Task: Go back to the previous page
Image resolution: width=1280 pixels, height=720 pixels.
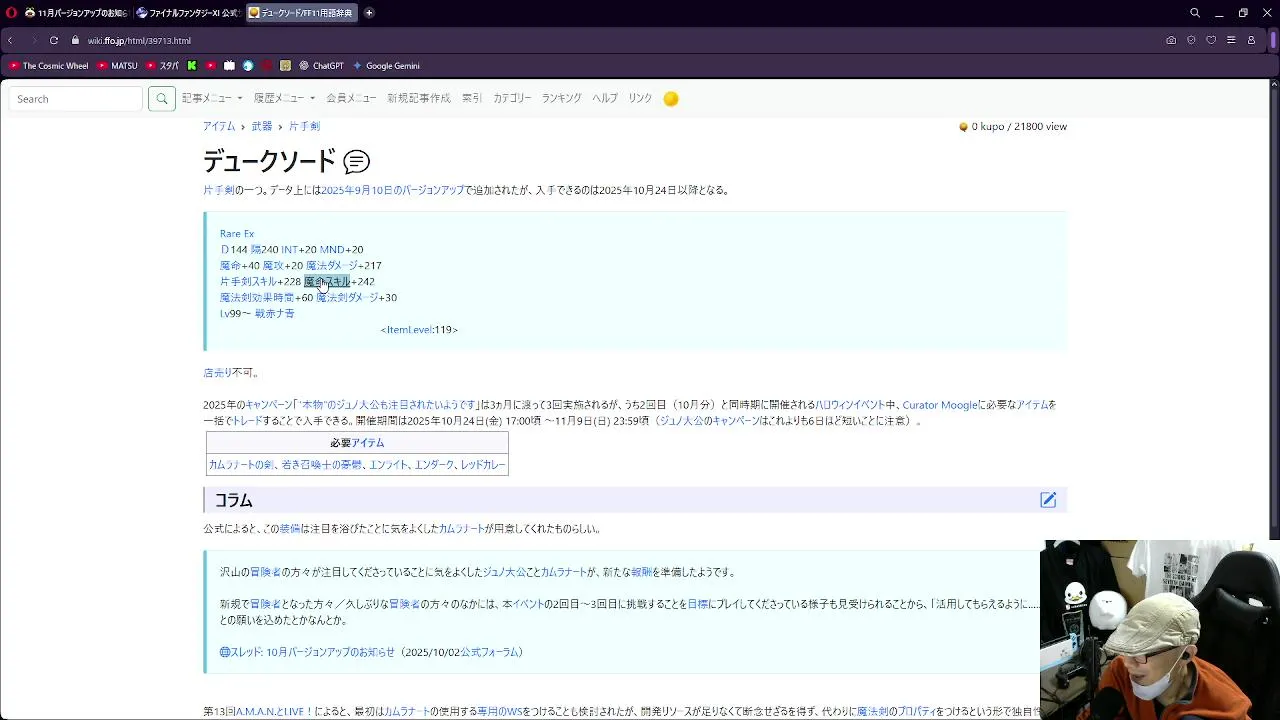Action: click(10, 40)
